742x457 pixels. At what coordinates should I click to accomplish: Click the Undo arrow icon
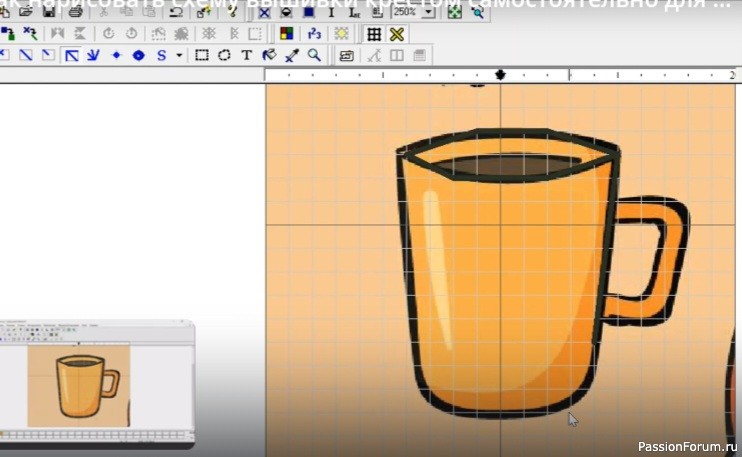(x=177, y=13)
